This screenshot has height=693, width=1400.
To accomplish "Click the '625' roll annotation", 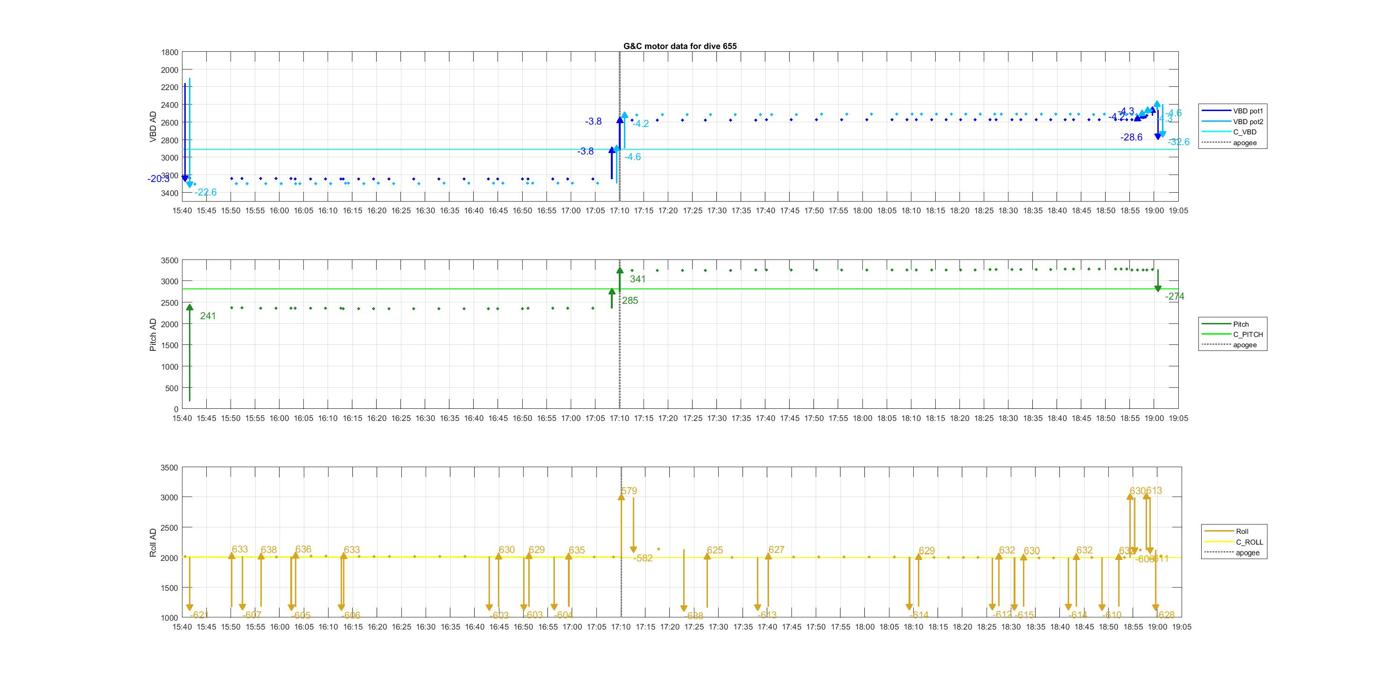I will pyautogui.click(x=715, y=550).
